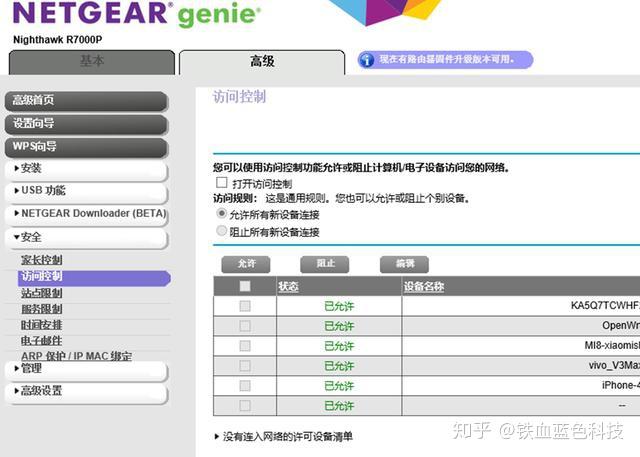Sort by 状态 column header

(x=289, y=287)
